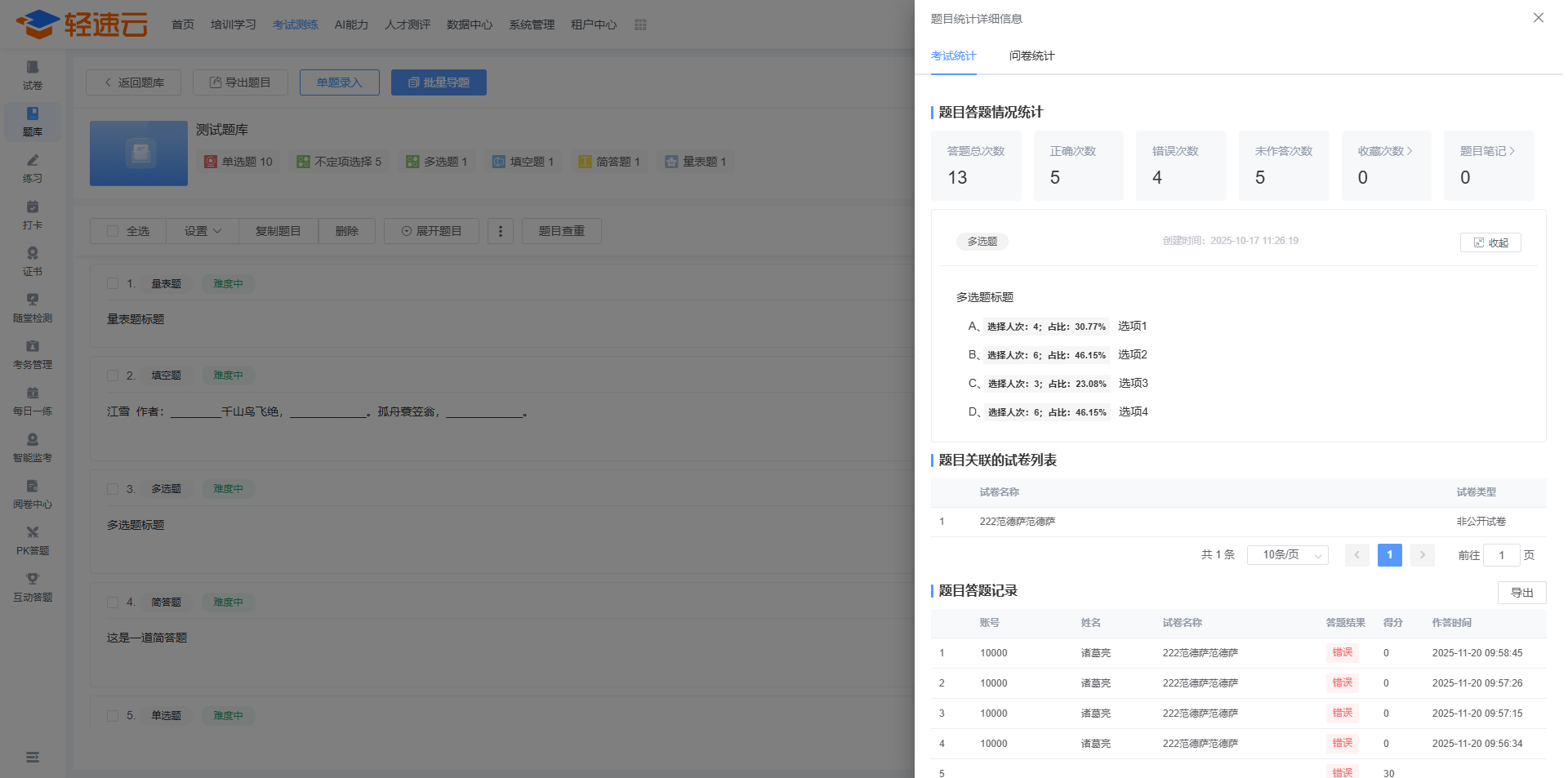Expand the 10条/页 page size dropdown
The height and width of the screenshot is (778, 1568).
(1287, 555)
